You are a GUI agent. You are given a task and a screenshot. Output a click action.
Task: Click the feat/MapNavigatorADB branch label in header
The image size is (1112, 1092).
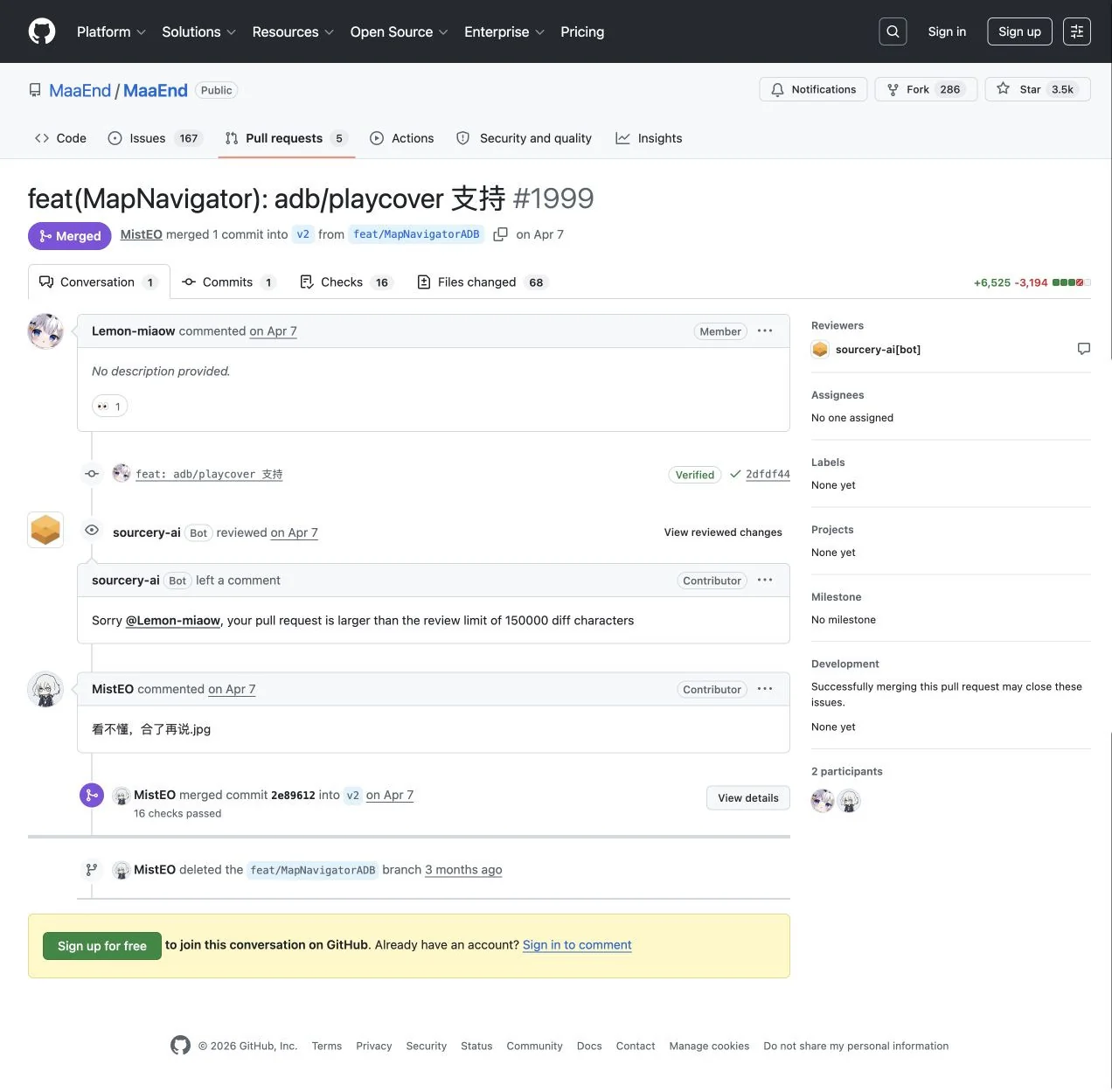[x=416, y=234]
